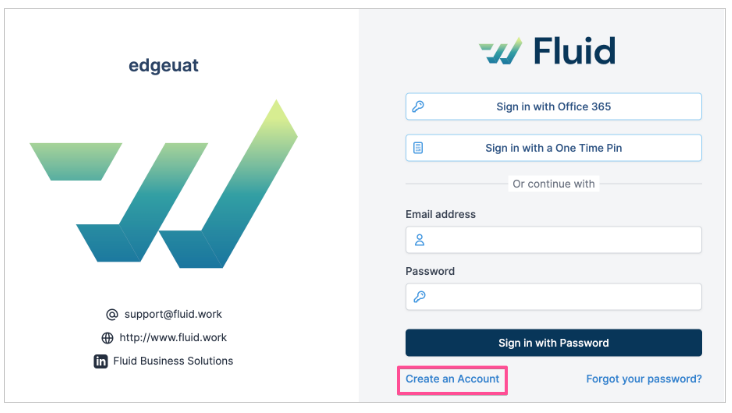This screenshot has height=413, width=732.
Task: Click the key icon on Office 365 button
Action: click(x=418, y=106)
